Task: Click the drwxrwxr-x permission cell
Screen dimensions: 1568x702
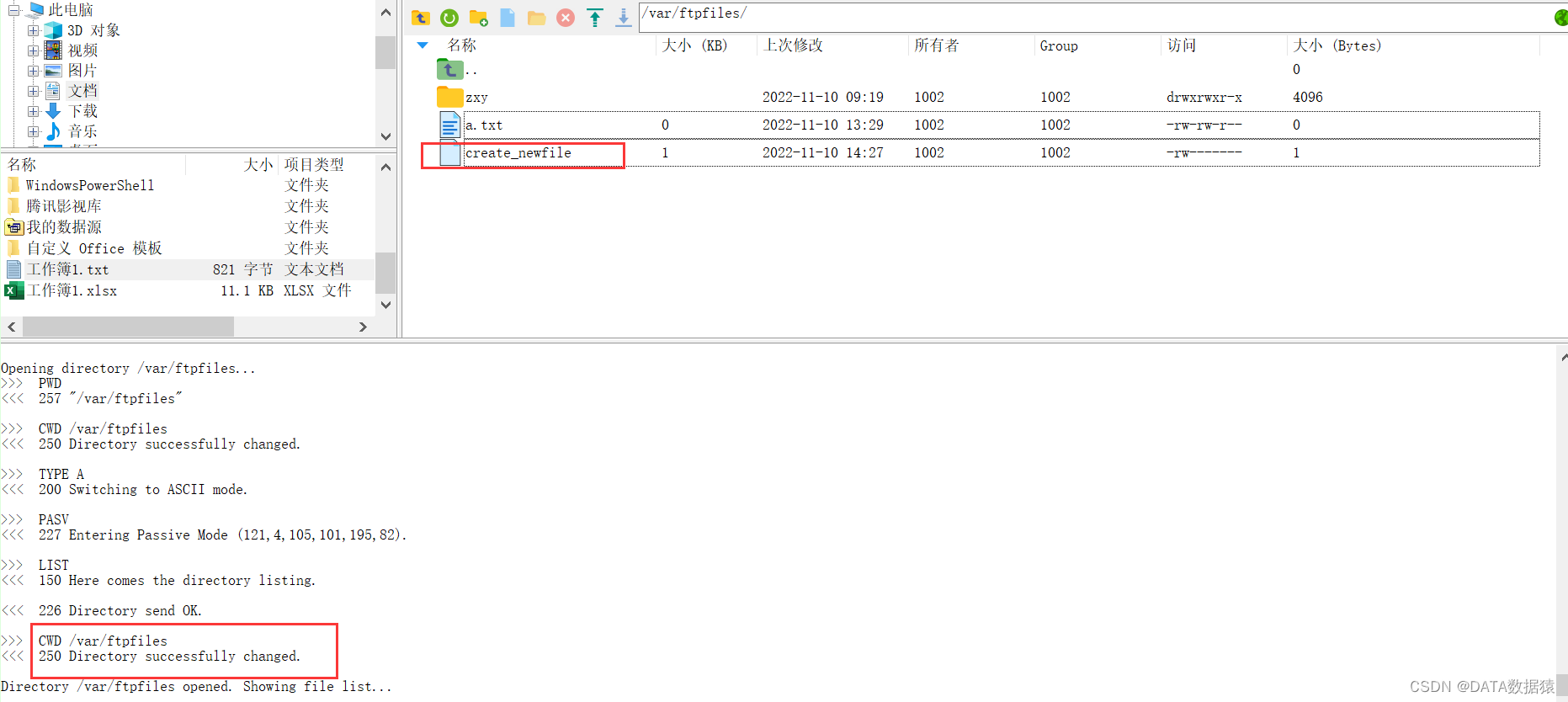Action: point(1204,97)
